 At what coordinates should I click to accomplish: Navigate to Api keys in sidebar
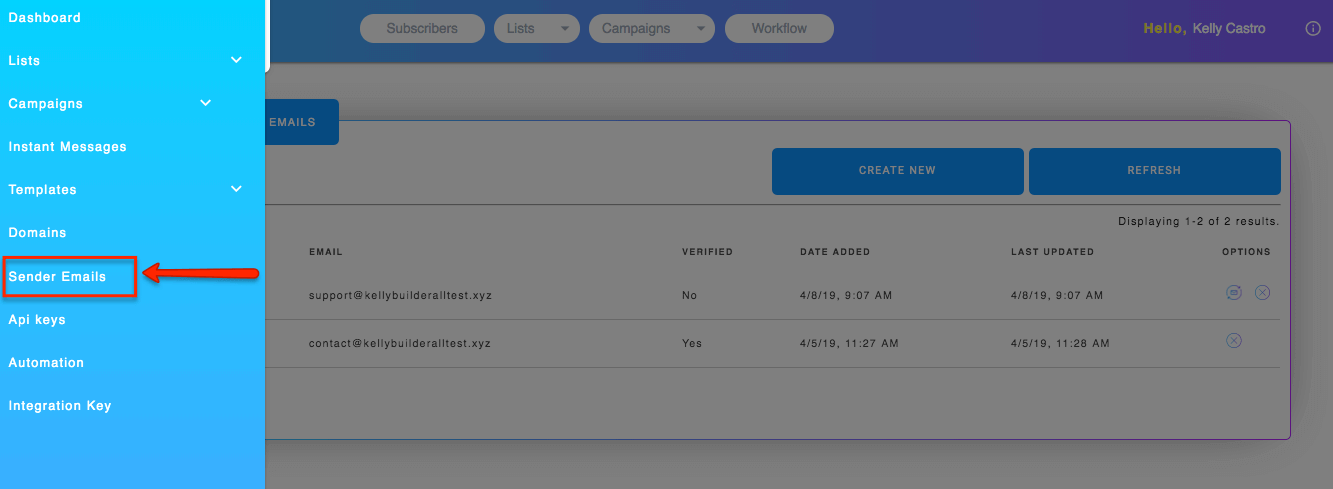tap(37, 320)
